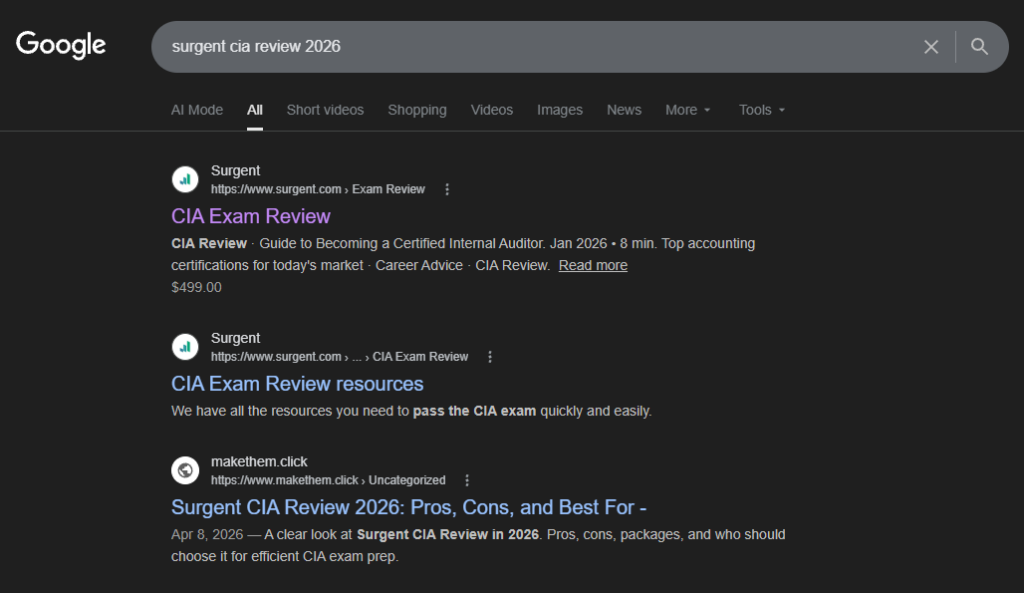1024x593 pixels.
Task: Click the Surgent favicon on second result
Action: click(x=185, y=347)
